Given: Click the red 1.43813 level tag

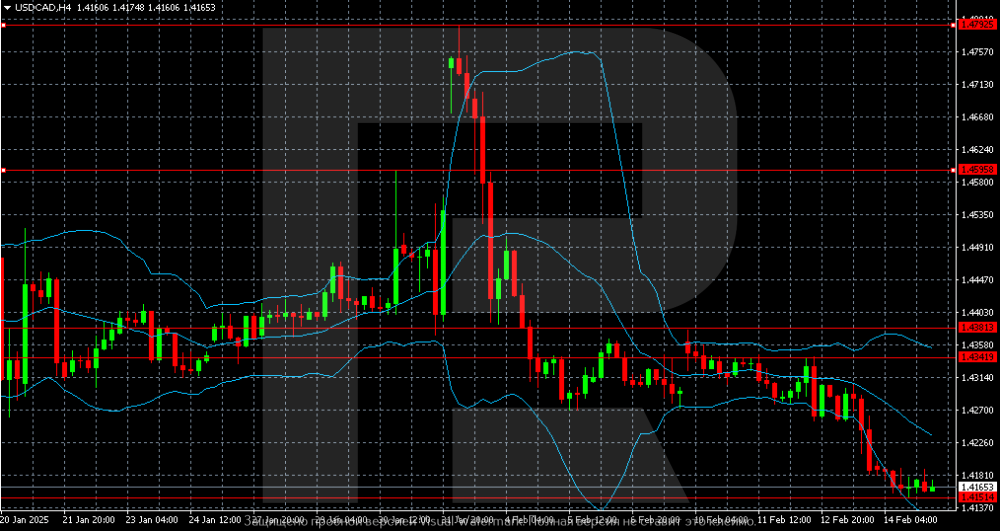Looking at the screenshot, I should pos(975,328).
